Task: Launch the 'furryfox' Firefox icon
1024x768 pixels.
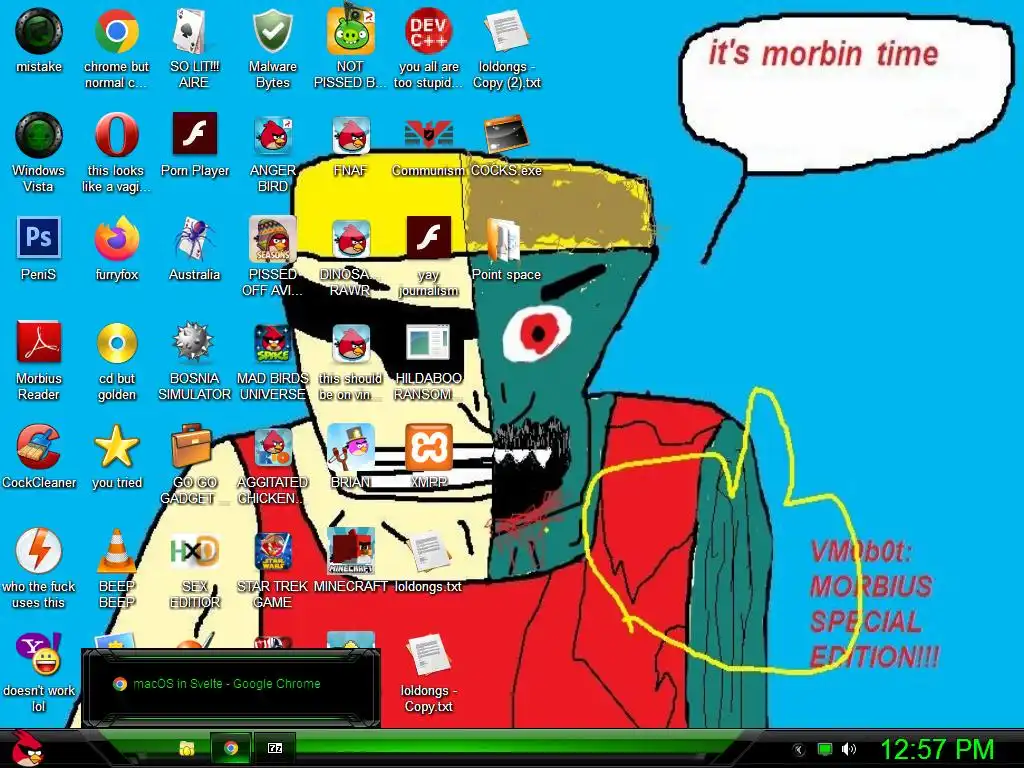Action: point(116,240)
